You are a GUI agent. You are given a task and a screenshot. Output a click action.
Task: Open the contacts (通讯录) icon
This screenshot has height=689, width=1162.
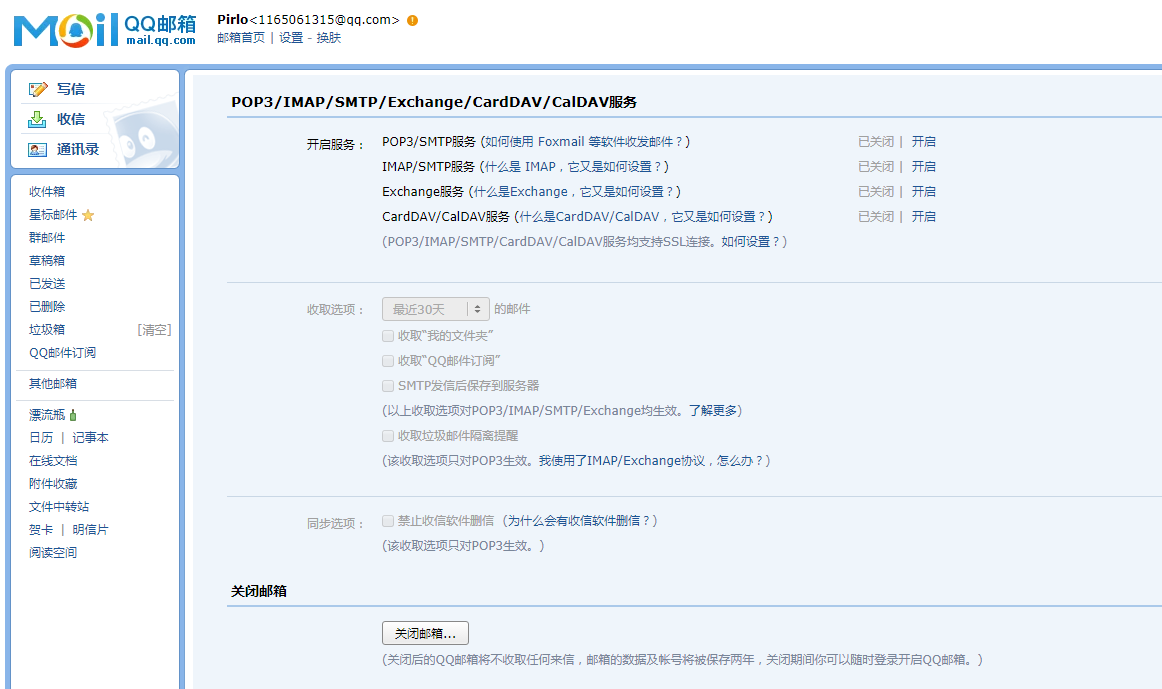point(38,149)
